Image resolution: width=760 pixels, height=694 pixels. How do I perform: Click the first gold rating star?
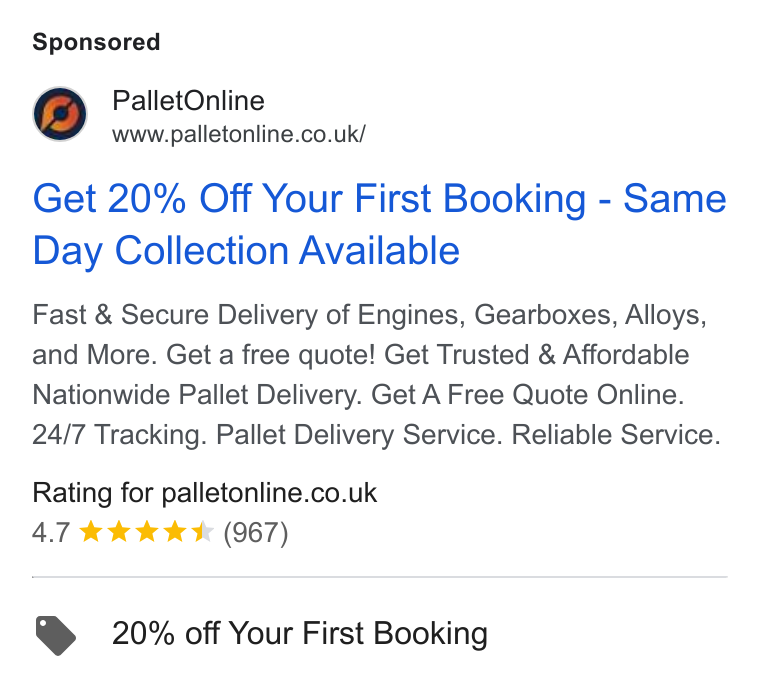coord(91,532)
